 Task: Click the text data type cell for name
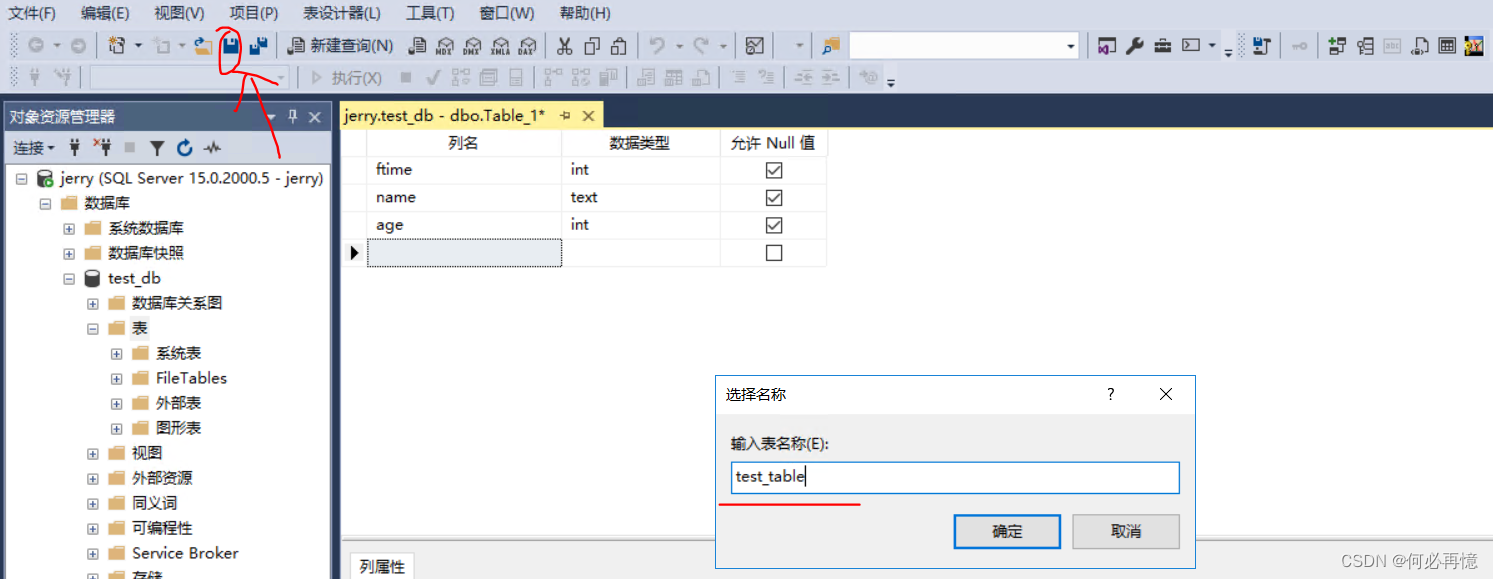[x=641, y=198]
